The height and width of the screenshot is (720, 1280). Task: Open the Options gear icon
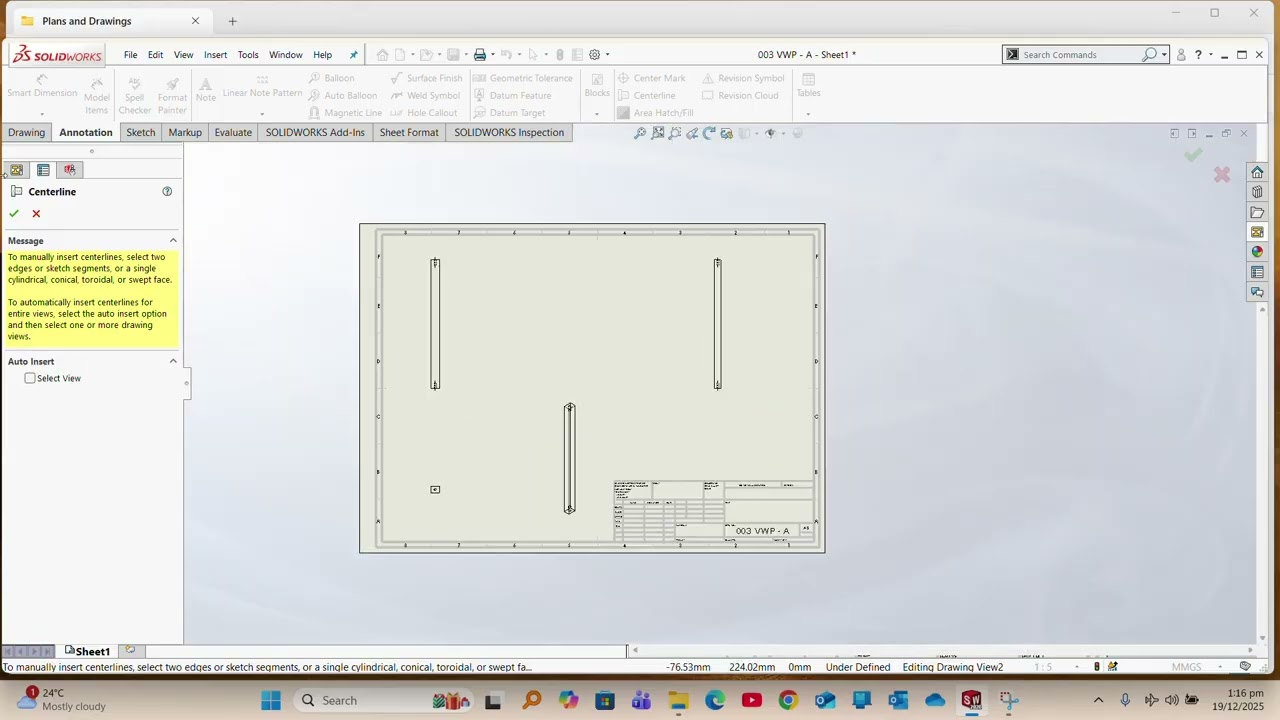pos(594,54)
